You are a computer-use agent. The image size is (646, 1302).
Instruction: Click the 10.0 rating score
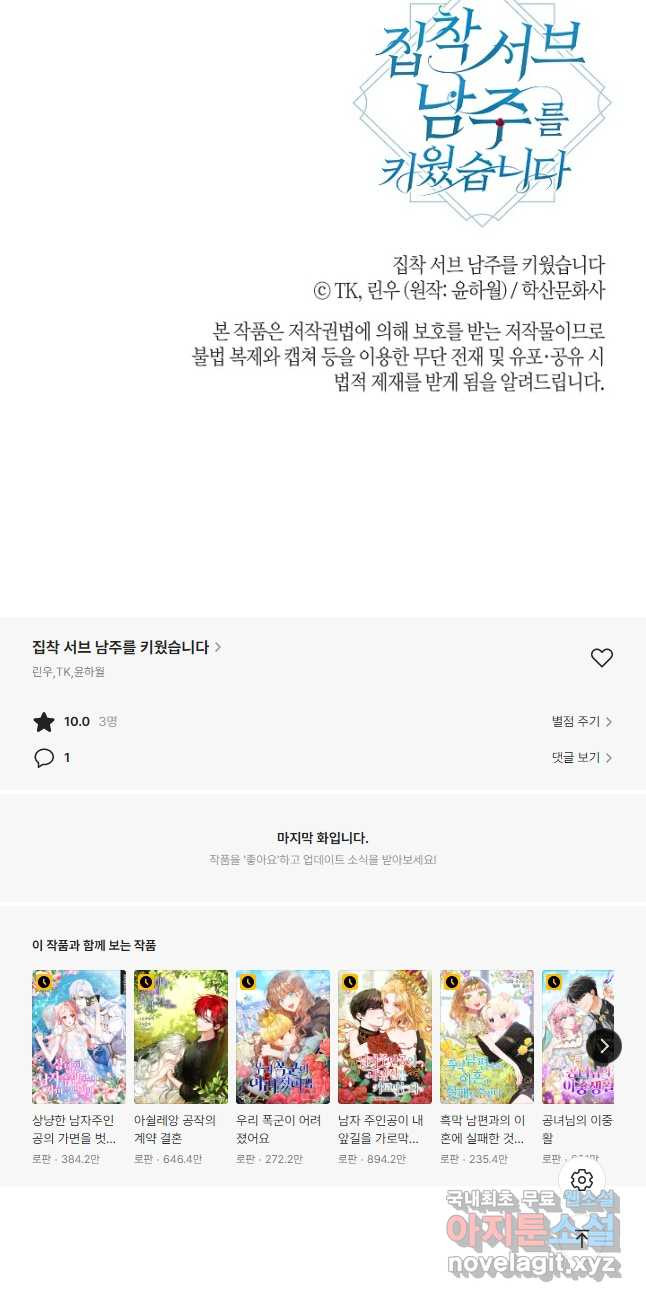(77, 722)
